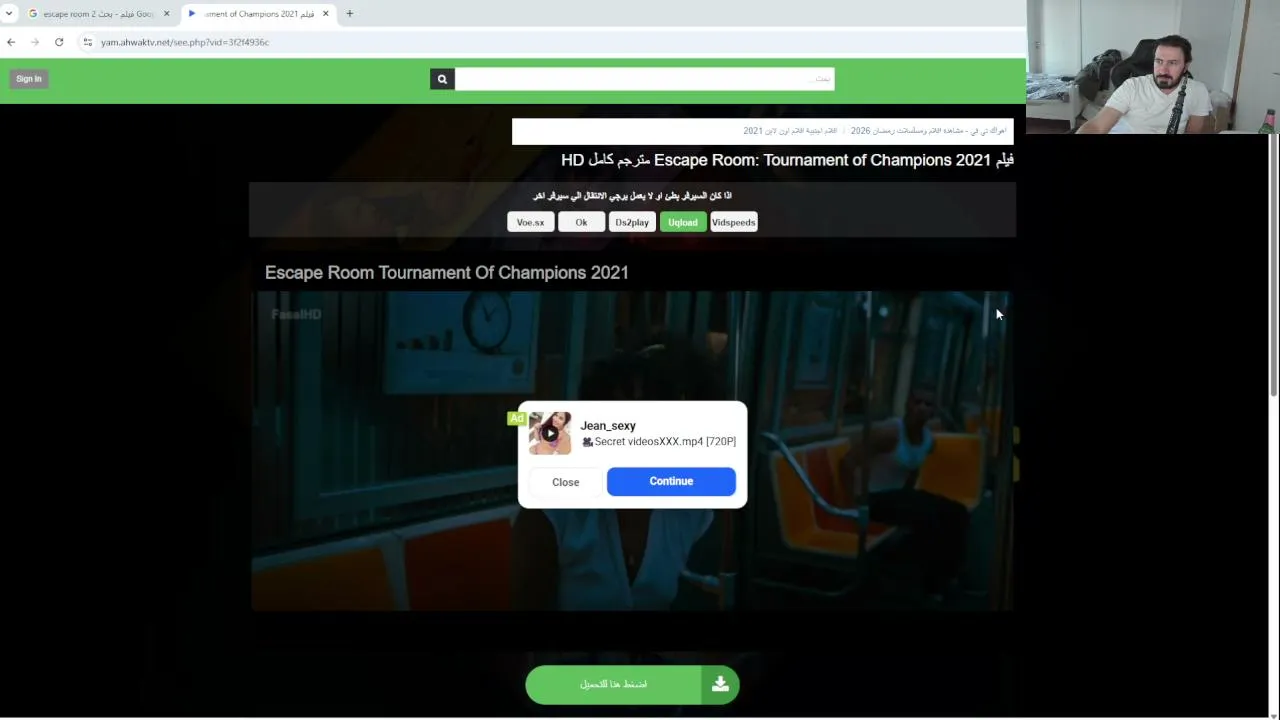Focus the address bar URL yam.ahwaktv.net
Screen dimensions: 1280x720
click(x=185, y=42)
